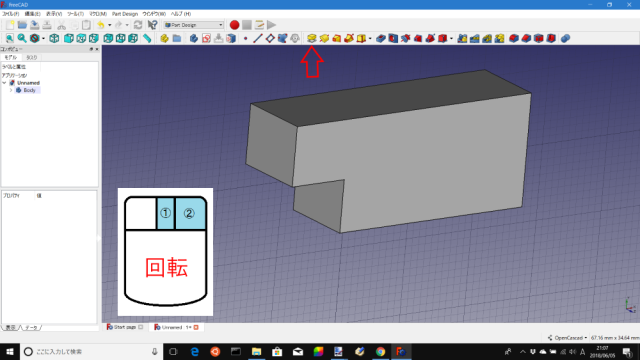Image resolution: width=640 pixels, height=360 pixels.
Task: Create a datum line
Action: point(258,38)
